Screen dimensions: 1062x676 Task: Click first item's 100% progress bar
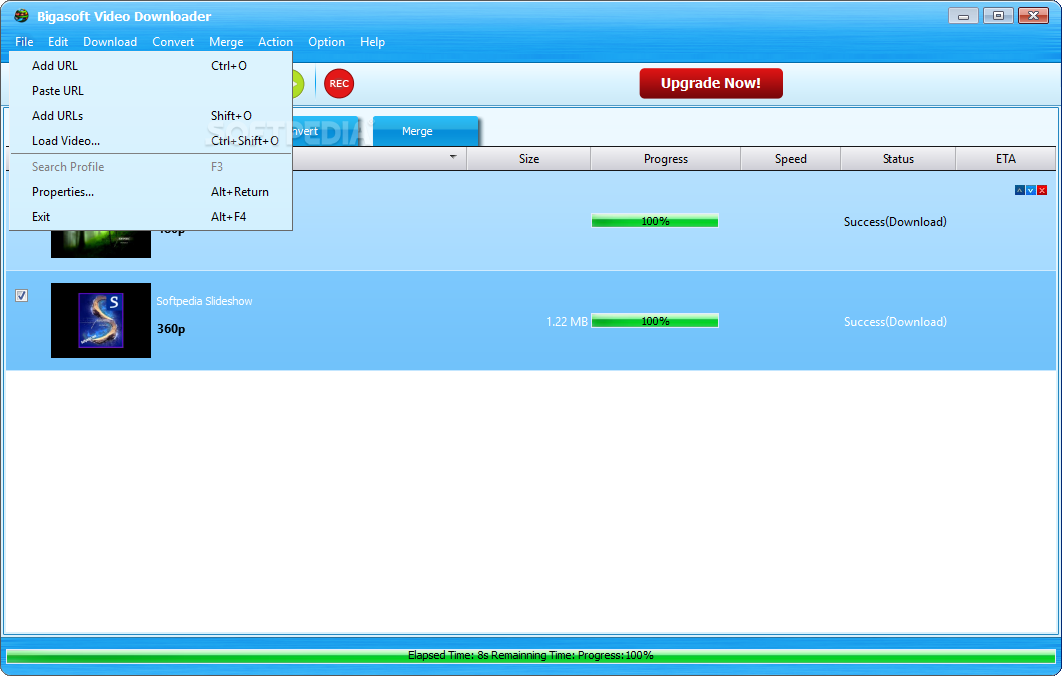tap(655, 221)
